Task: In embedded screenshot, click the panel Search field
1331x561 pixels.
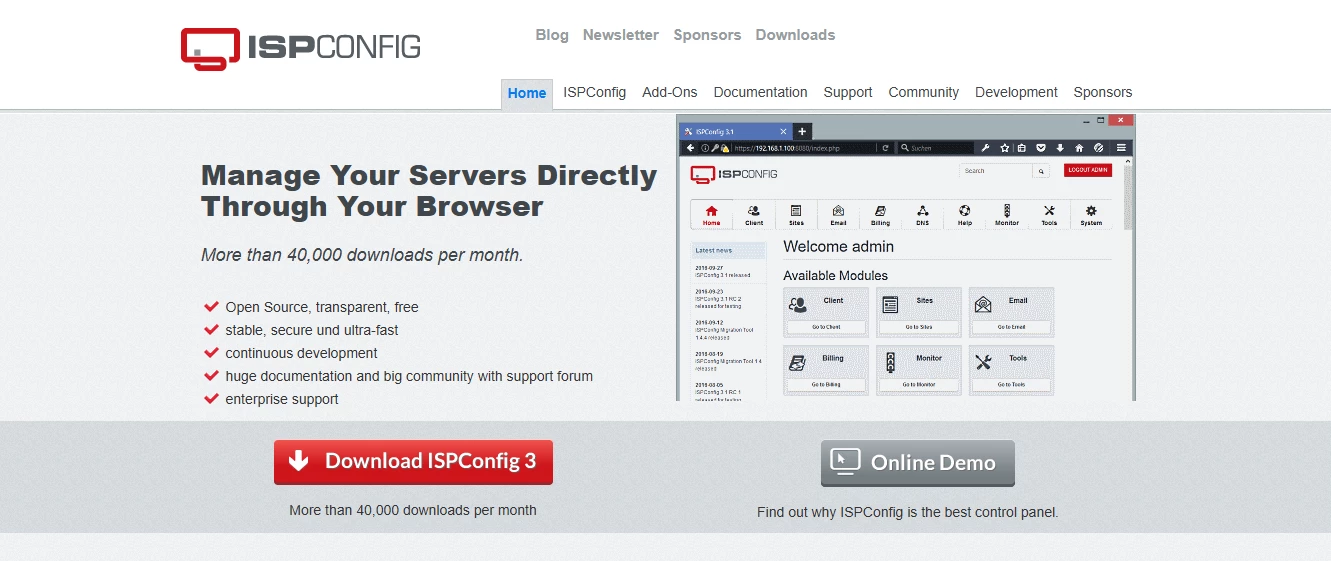Action: (x=995, y=171)
